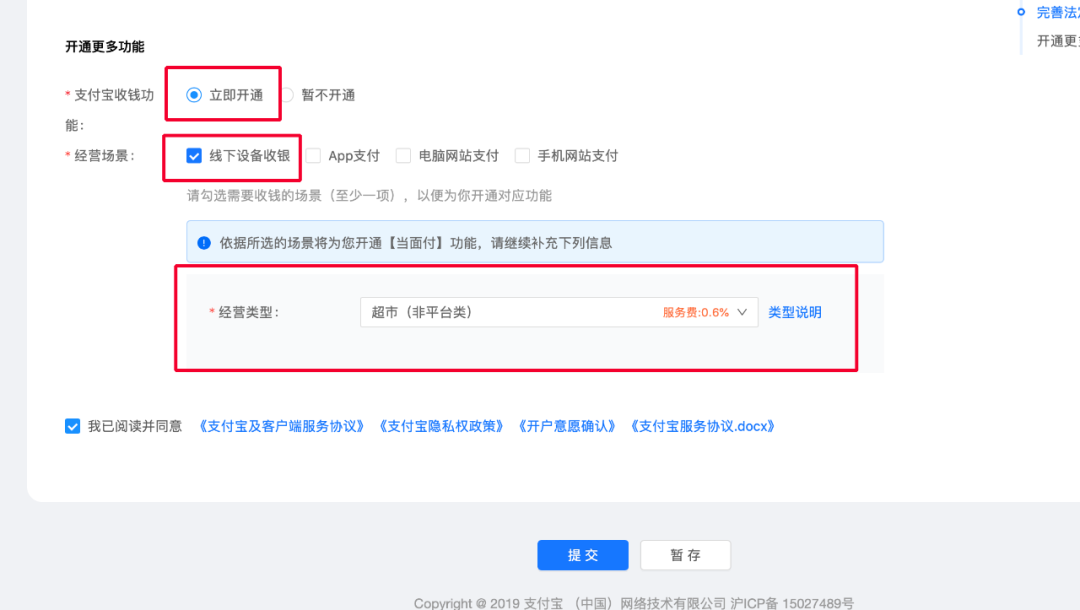Enable the 电脑网站支付 checkbox
This screenshot has height=610, width=1080.
click(x=403, y=155)
